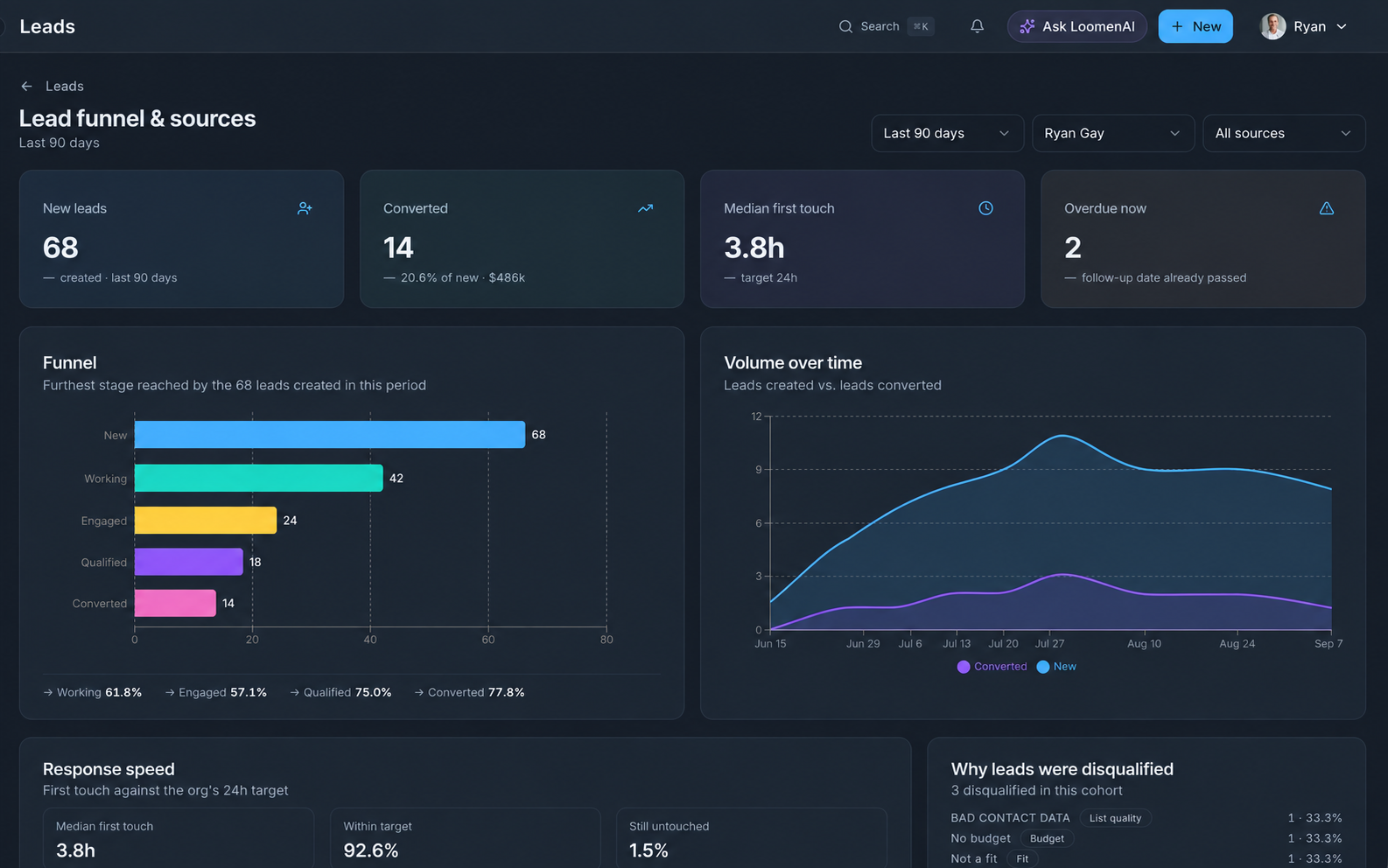Click the plus icon in New button
1388x868 pixels.
1177,26
